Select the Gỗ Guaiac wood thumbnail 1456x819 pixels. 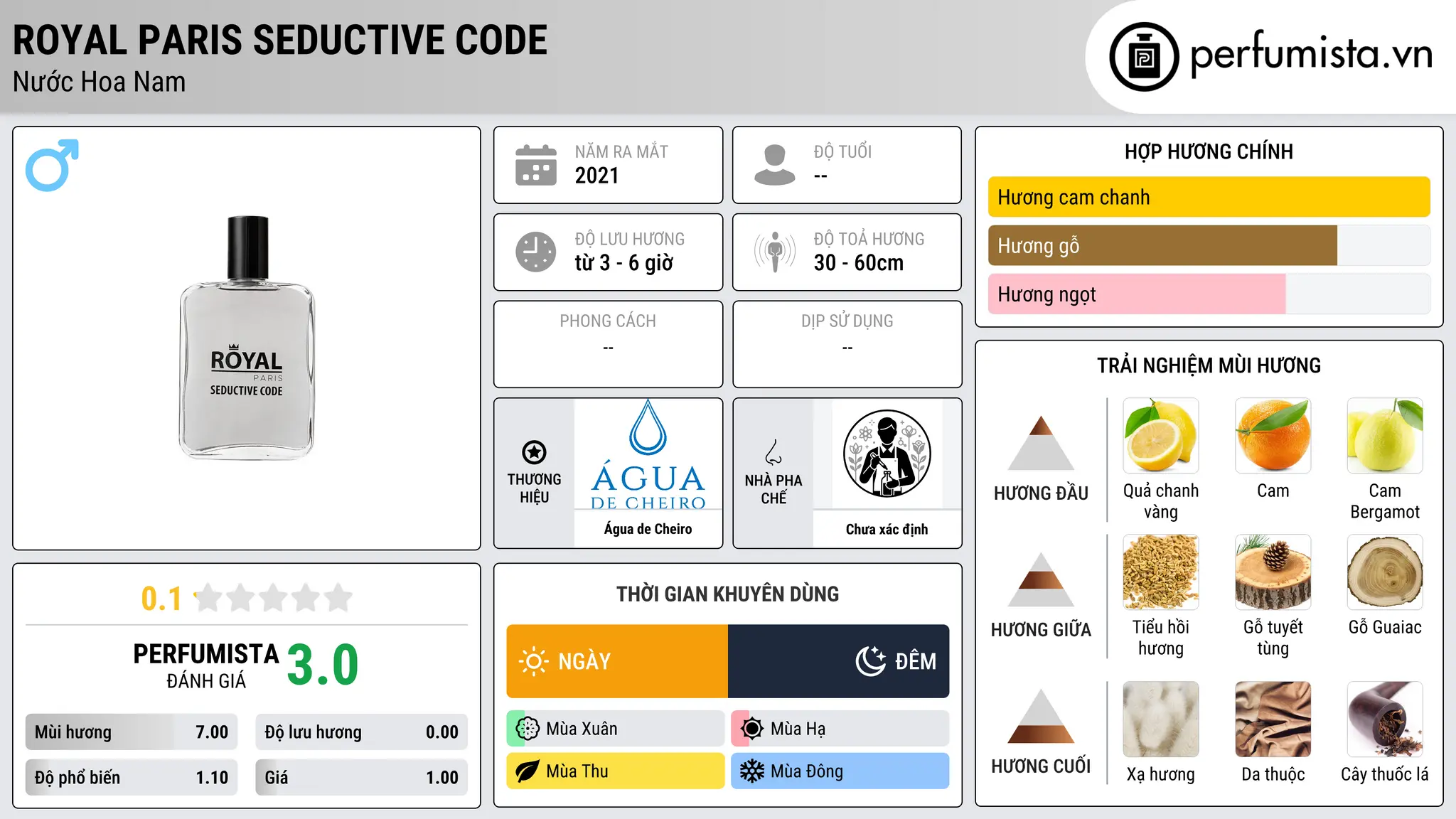(x=1385, y=572)
